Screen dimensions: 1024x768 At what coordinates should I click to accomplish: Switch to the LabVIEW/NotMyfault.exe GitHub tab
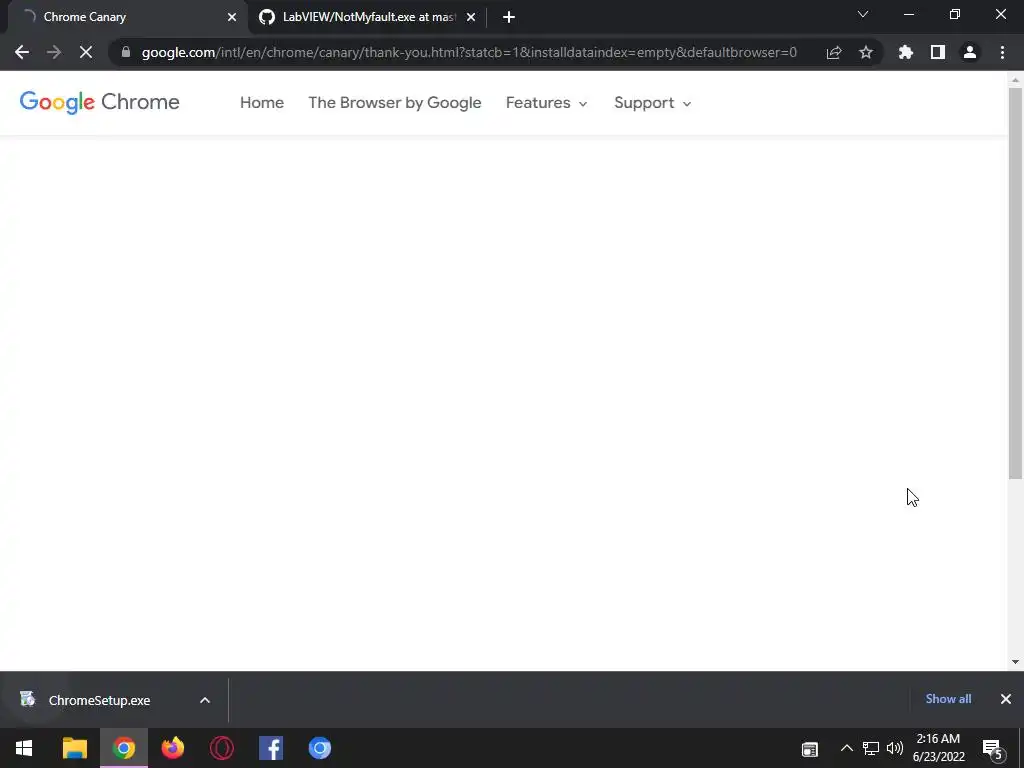pos(368,17)
